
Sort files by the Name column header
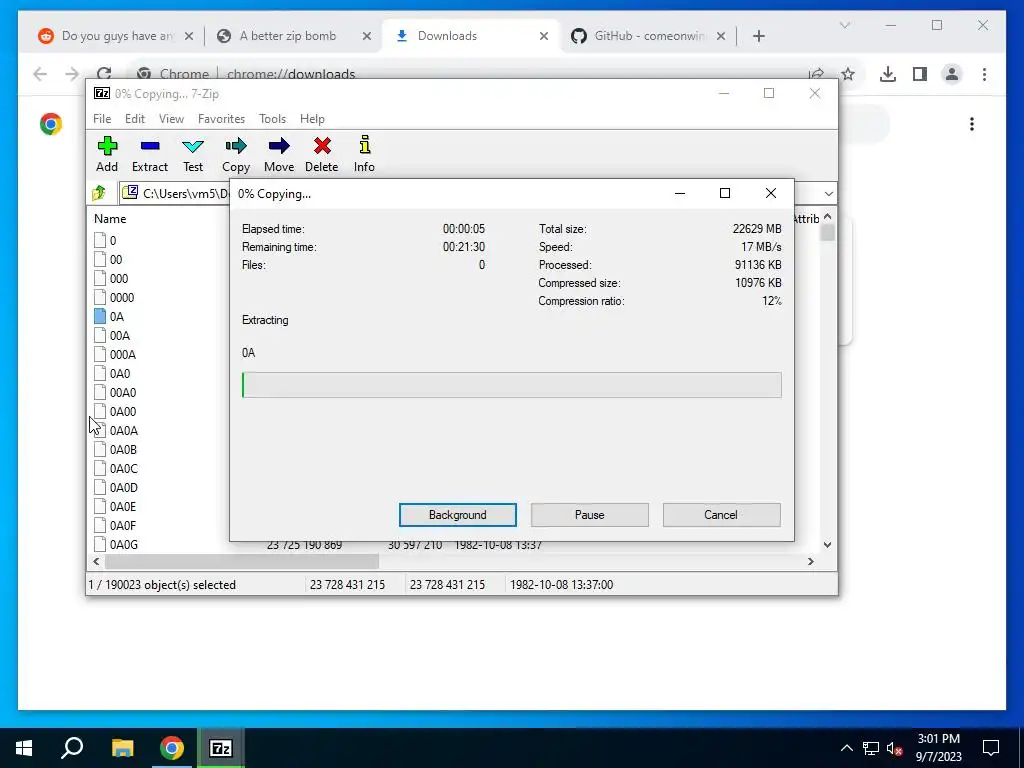pos(110,219)
